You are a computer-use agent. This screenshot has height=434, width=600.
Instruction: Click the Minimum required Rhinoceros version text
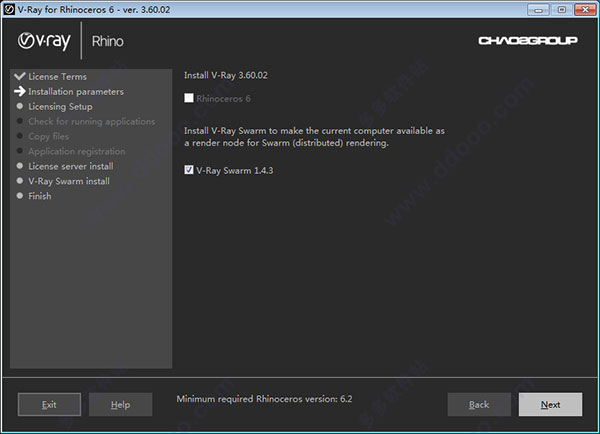[x=264, y=399]
